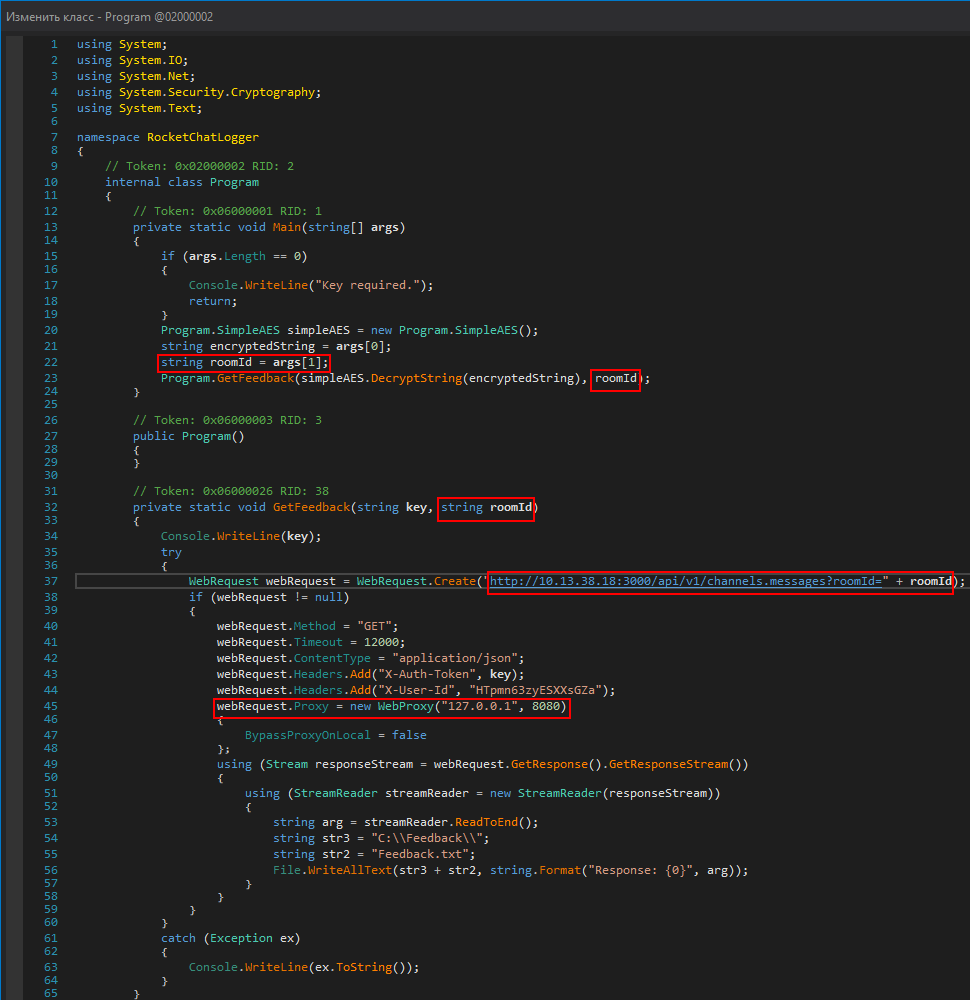Click the Изменить класс window title bar
The width and height of the screenshot is (970, 1000).
(x=110, y=15)
